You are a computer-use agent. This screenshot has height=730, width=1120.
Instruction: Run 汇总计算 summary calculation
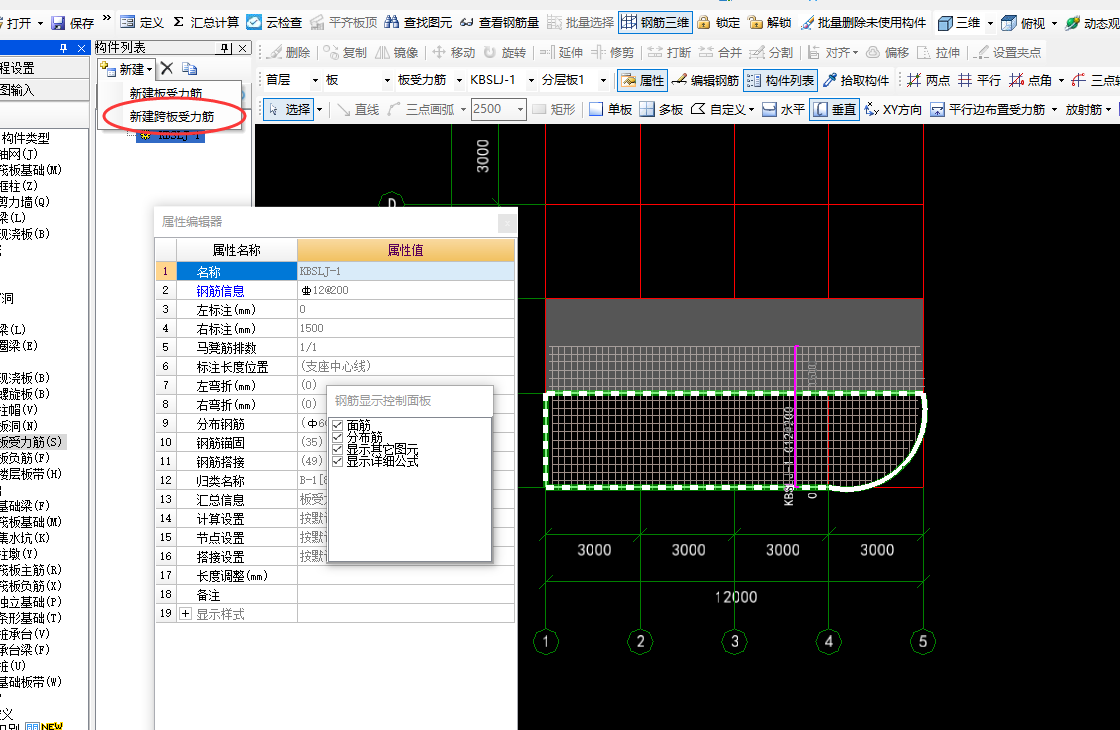[x=206, y=23]
